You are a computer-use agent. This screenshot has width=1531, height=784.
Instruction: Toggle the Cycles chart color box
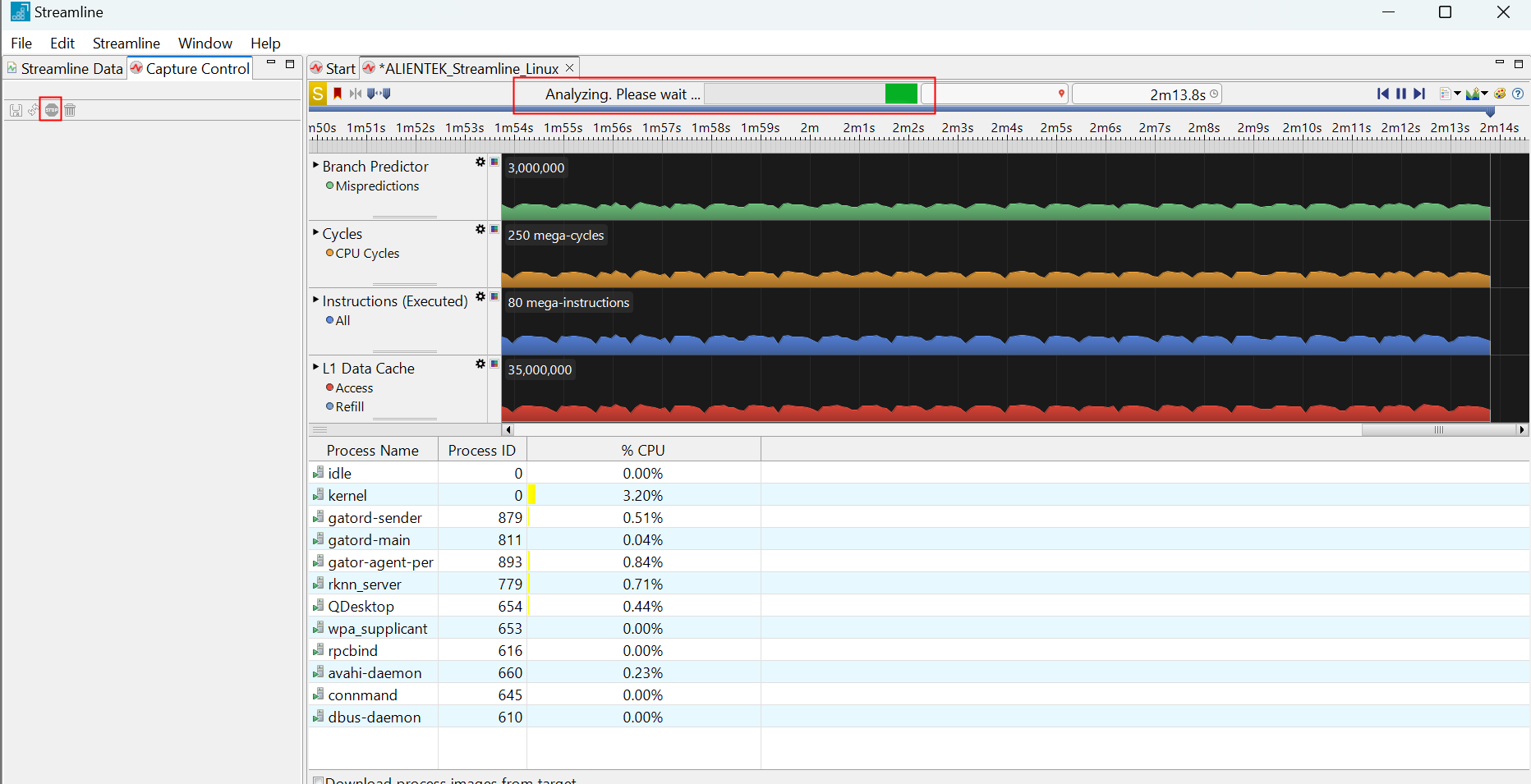(494, 230)
